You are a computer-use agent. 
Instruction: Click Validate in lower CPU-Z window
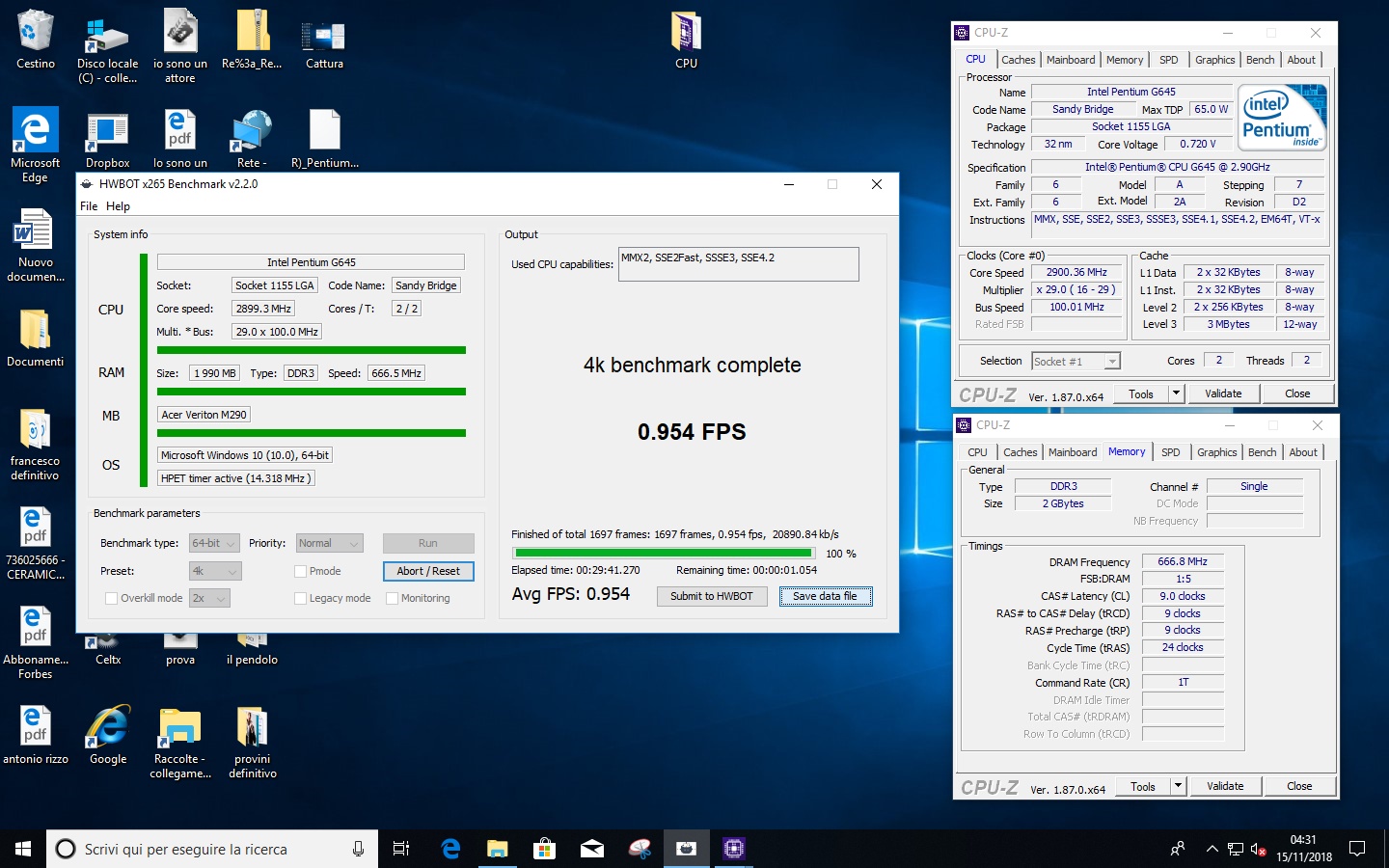click(x=1225, y=786)
